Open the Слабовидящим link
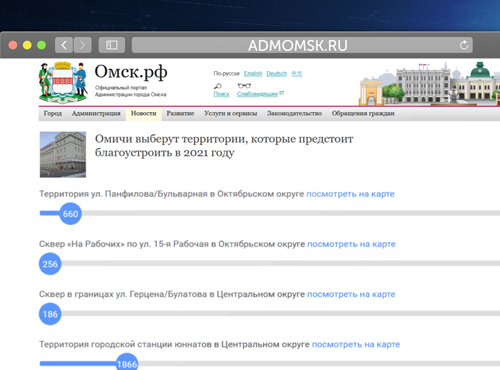 click(x=257, y=94)
